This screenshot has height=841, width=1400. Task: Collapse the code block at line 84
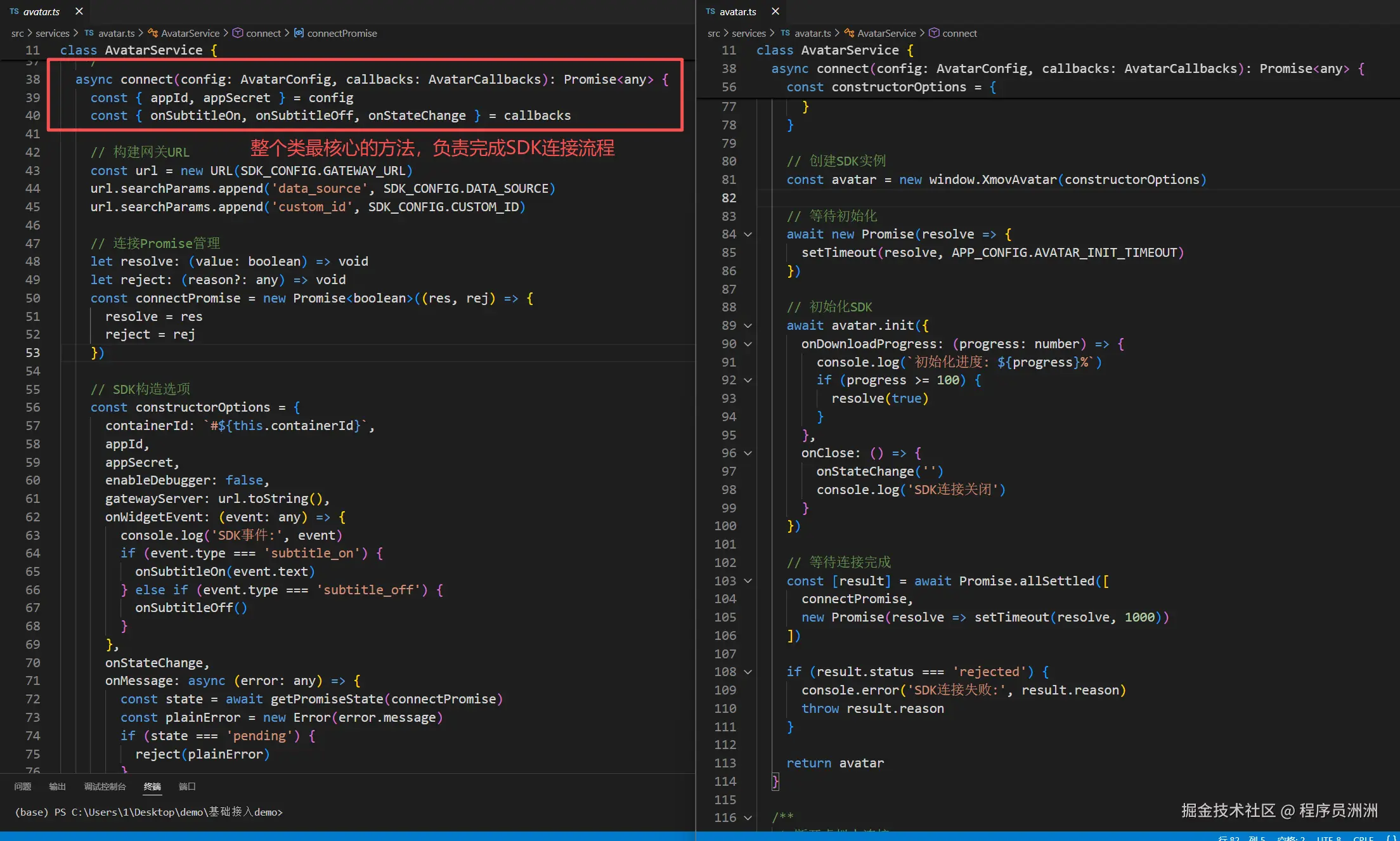click(748, 235)
